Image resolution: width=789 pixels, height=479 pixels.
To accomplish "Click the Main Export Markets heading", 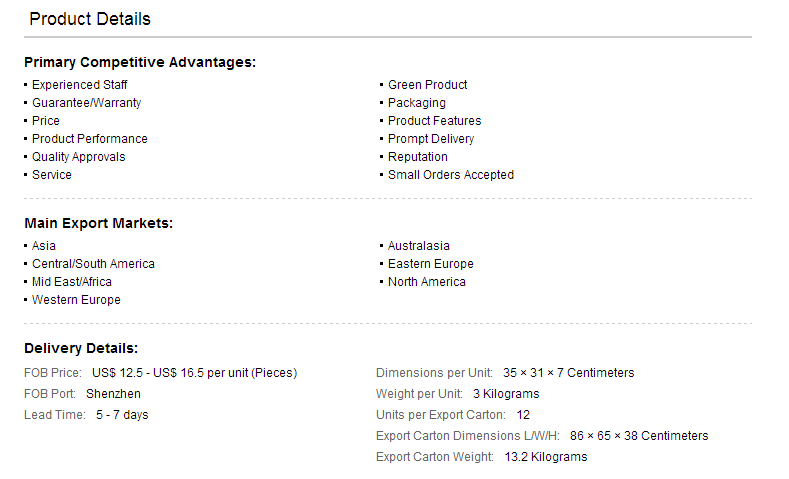I will tap(98, 223).
